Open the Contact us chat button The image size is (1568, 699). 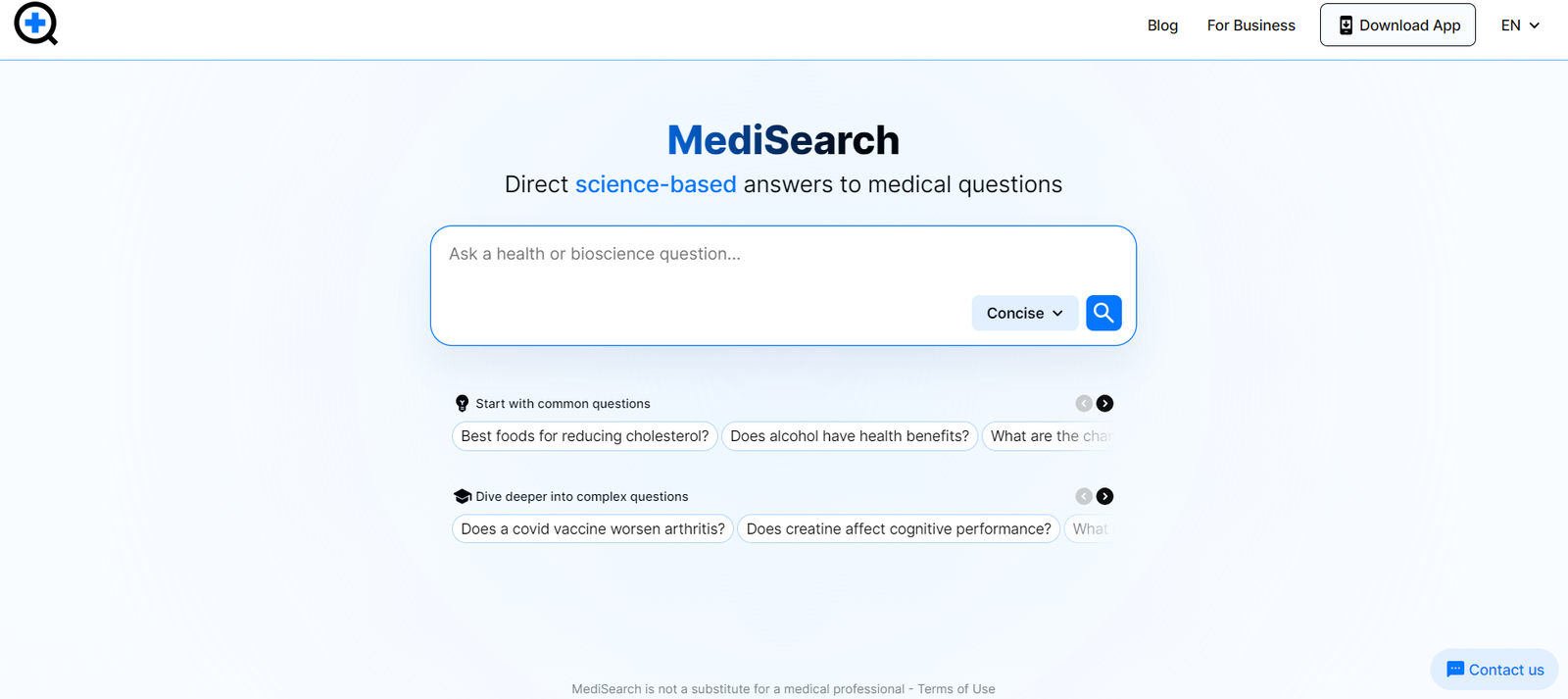click(x=1494, y=670)
